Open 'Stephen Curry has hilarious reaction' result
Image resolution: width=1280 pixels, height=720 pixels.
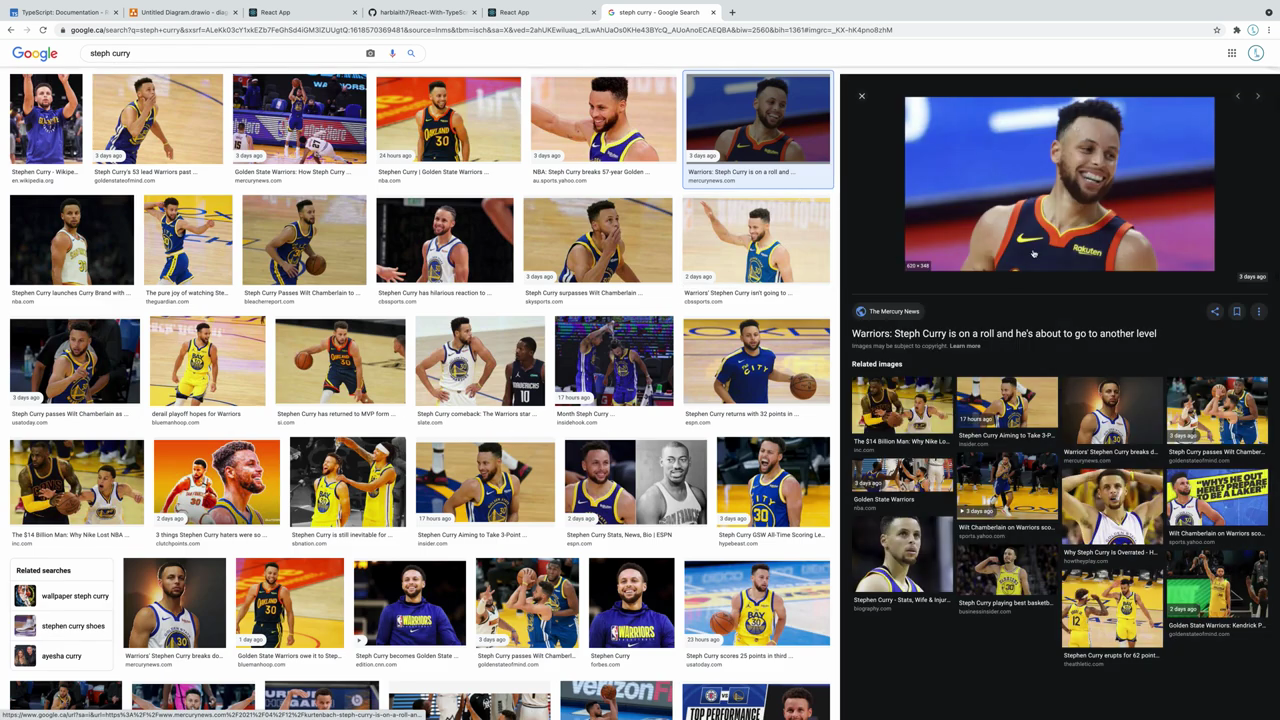coord(444,240)
